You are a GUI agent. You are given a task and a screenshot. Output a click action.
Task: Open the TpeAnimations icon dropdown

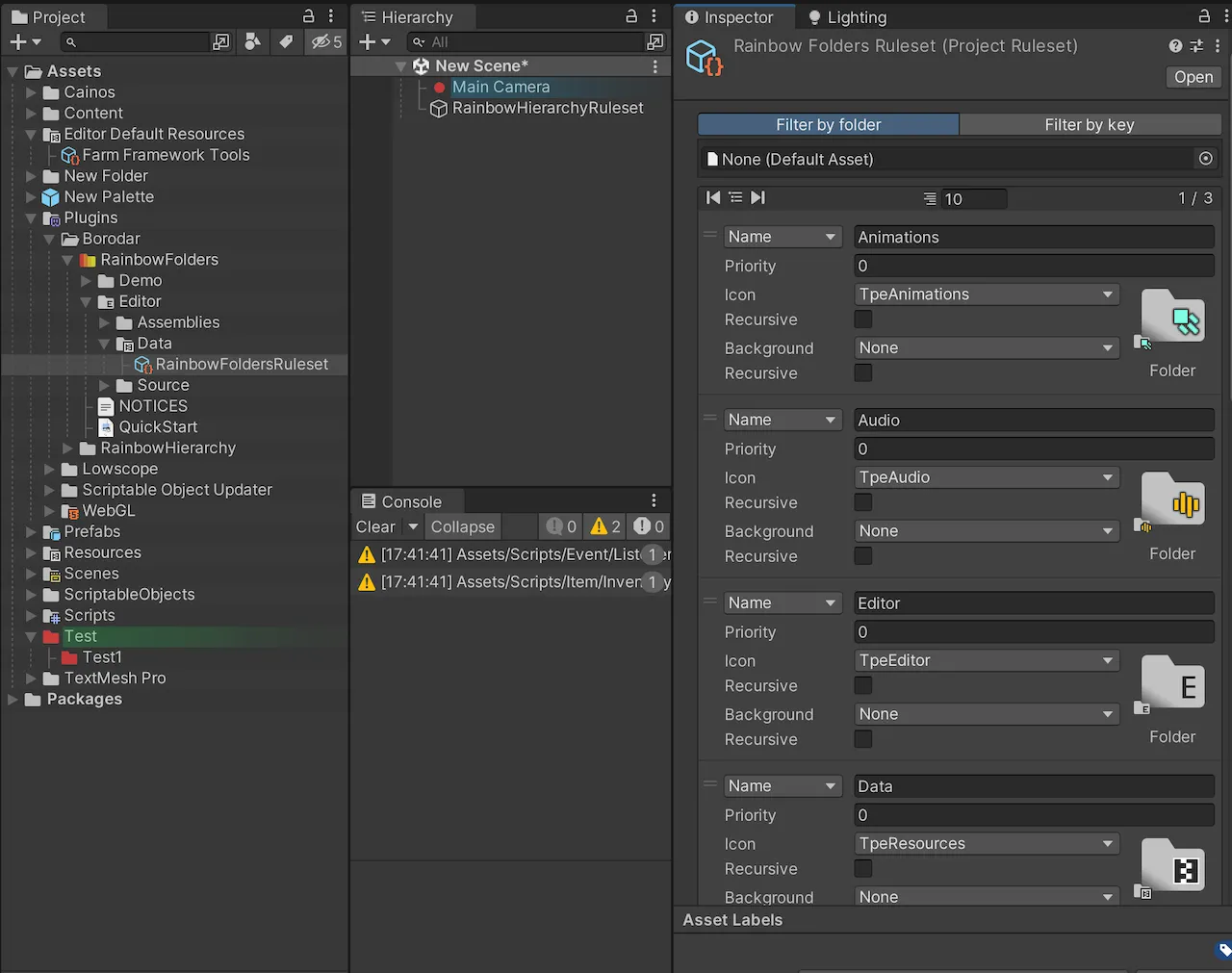[987, 294]
